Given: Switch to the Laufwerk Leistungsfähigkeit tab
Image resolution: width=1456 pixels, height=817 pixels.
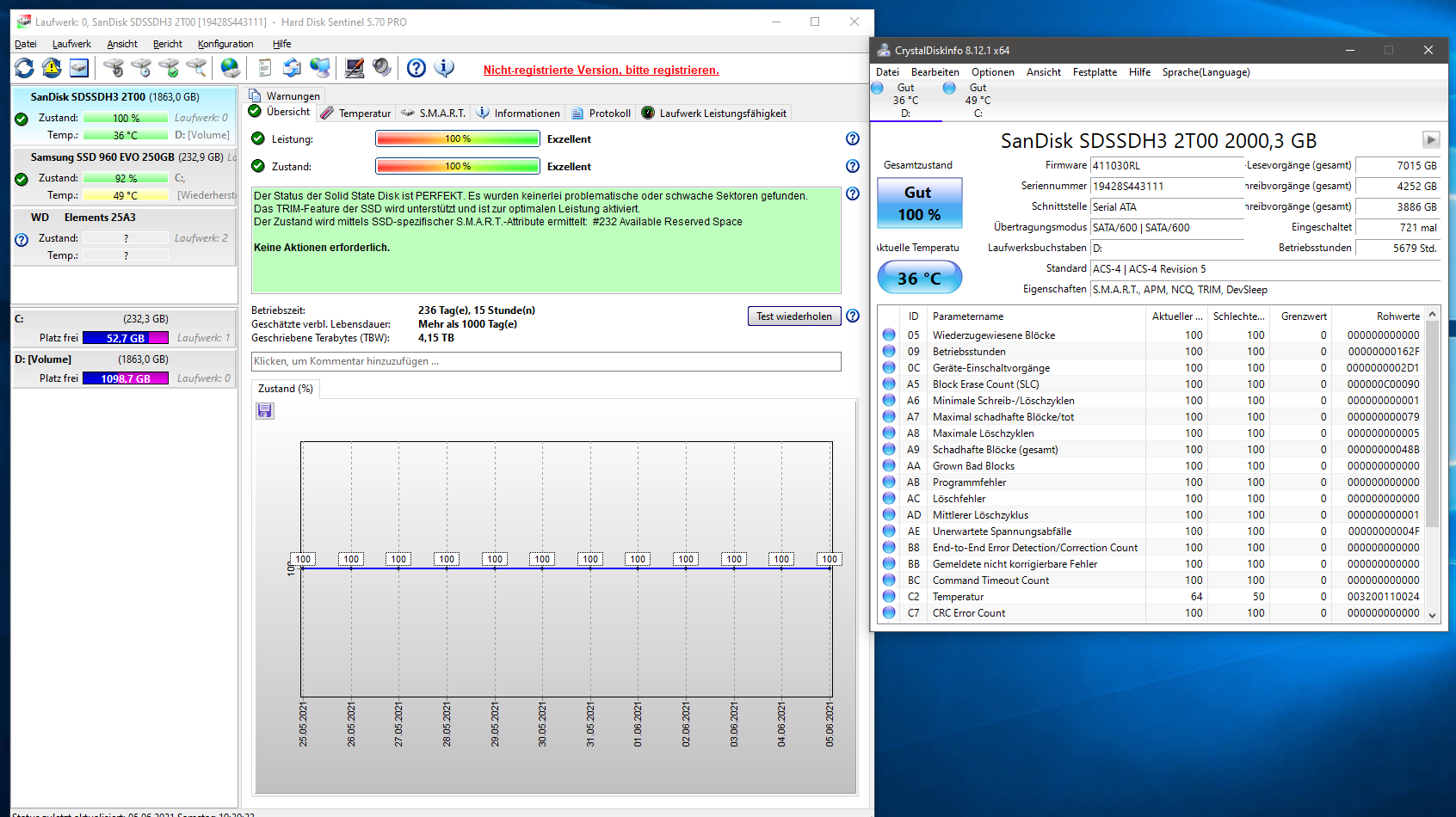Looking at the screenshot, I should pyautogui.click(x=714, y=114).
